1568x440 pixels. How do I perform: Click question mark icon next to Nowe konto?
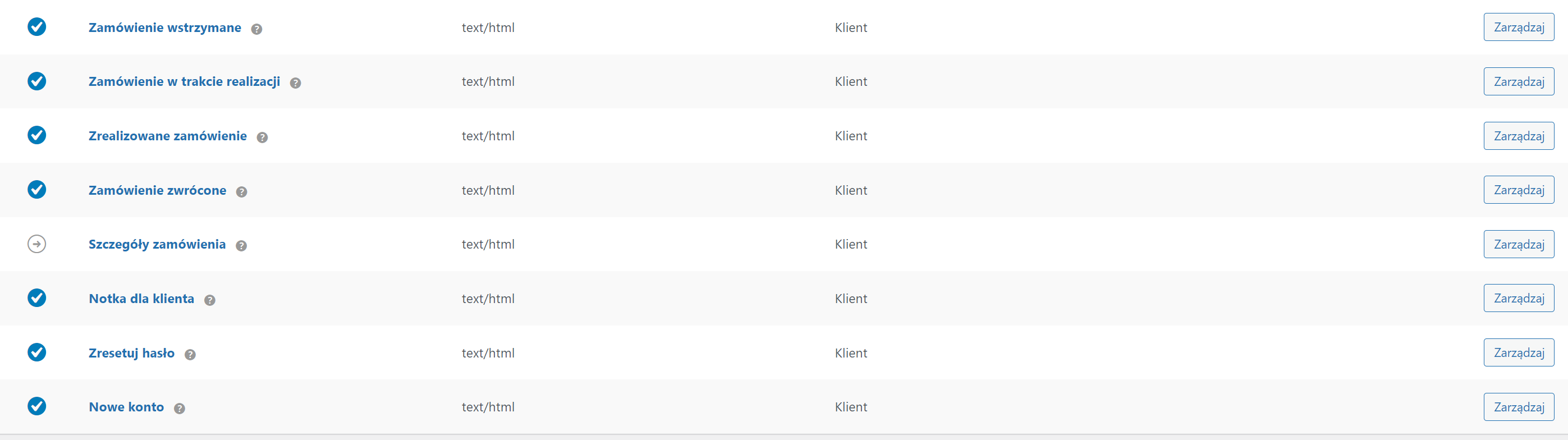pyautogui.click(x=180, y=409)
